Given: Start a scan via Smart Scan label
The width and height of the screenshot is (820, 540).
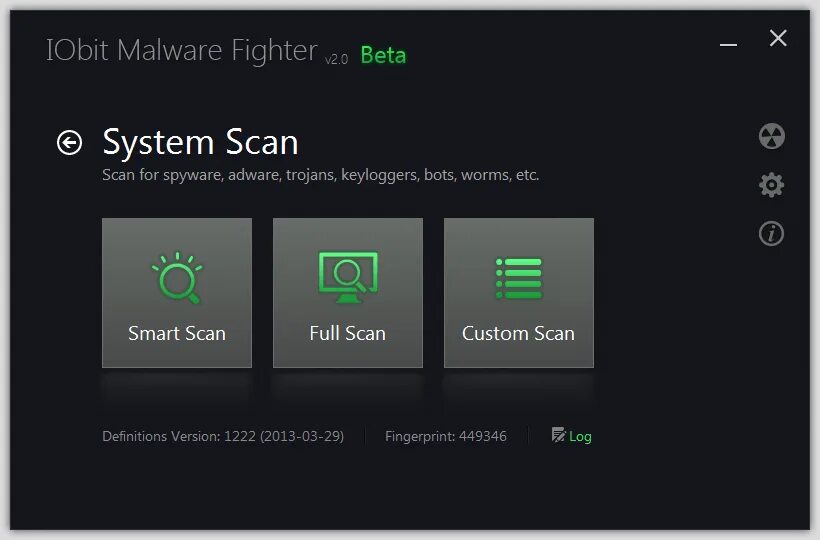Looking at the screenshot, I should tap(177, 333).
